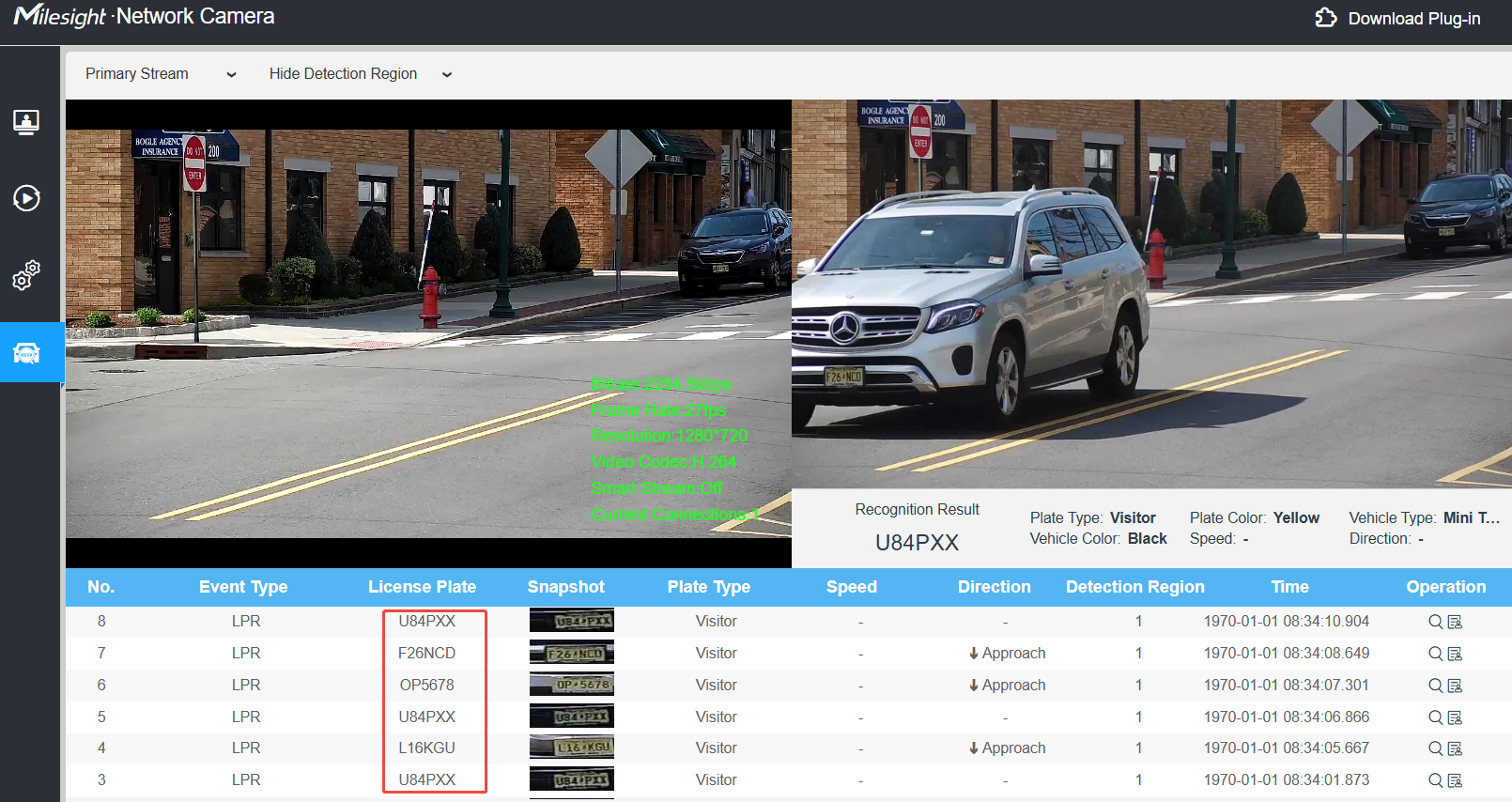Expand the Primary Stream dropdown
1512x802 pixels.
pos(161,74)
